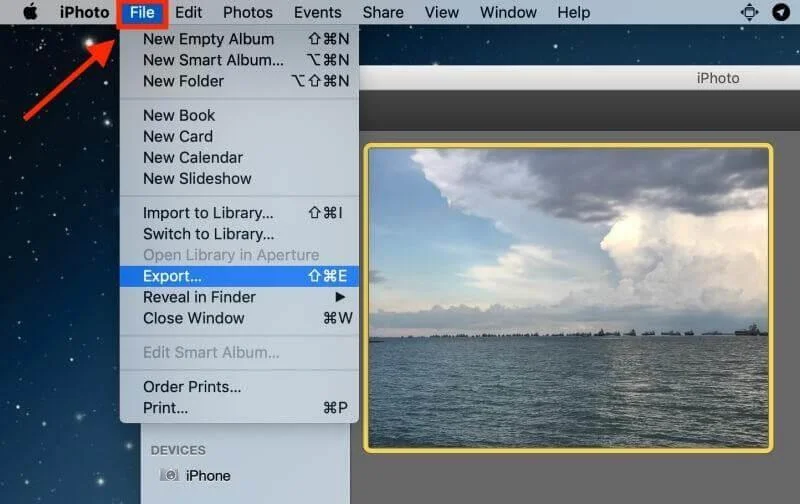Viewport: 800px width, 504px height.
Task: Open the Share menu
Action: click(383, 13)
